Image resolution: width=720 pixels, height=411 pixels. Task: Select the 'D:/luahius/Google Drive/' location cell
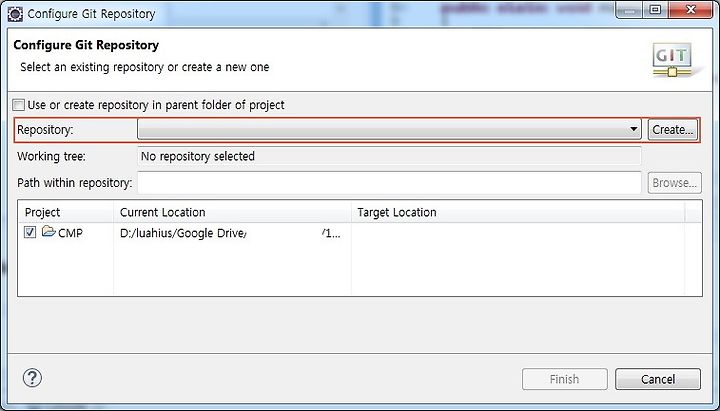(x=232, y=233)
